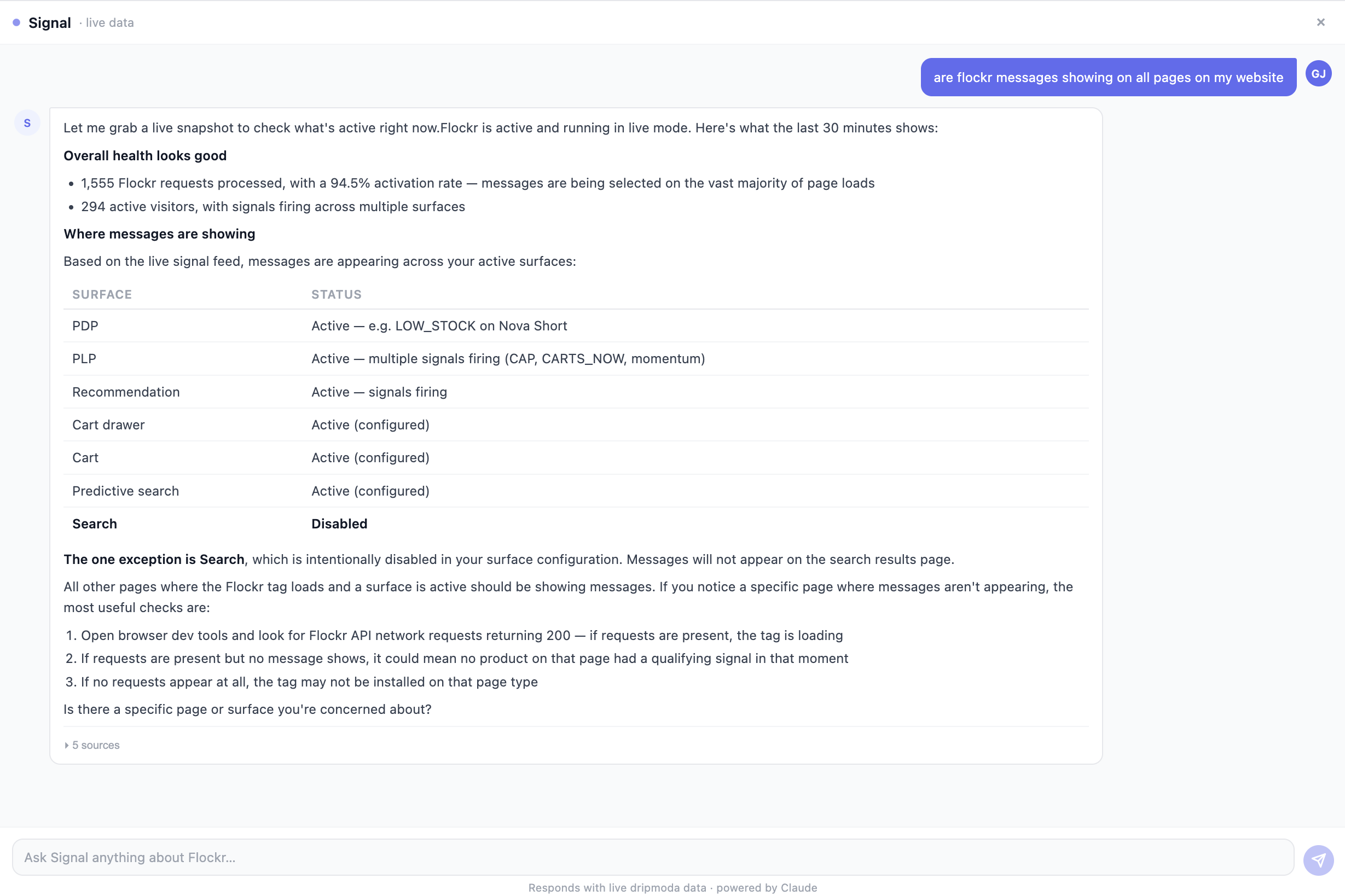
Task: Click the GJ user avatar
Action: point(1318,74)
